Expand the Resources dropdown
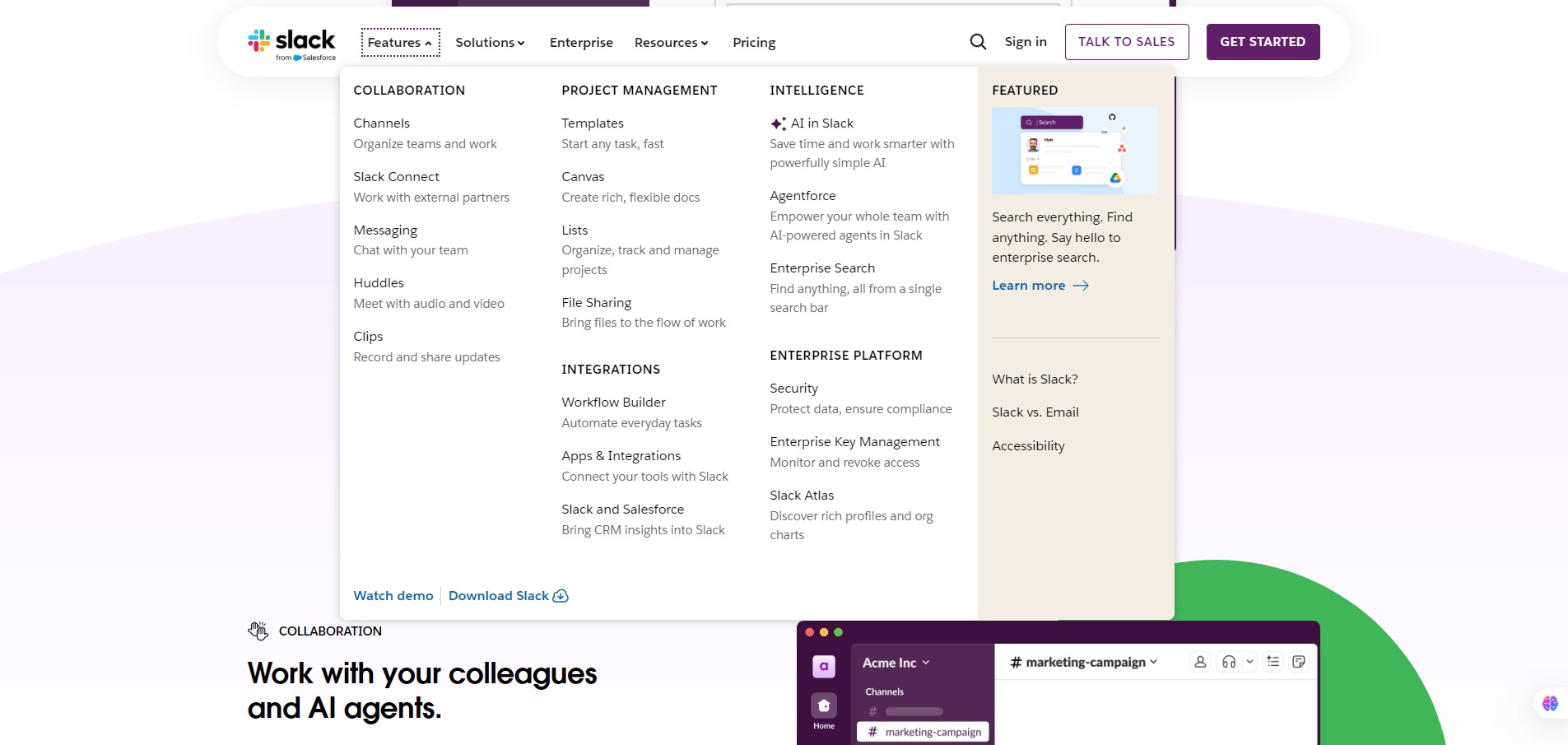The height and width of the screenshot is (745, 1568). coord(671,43)
